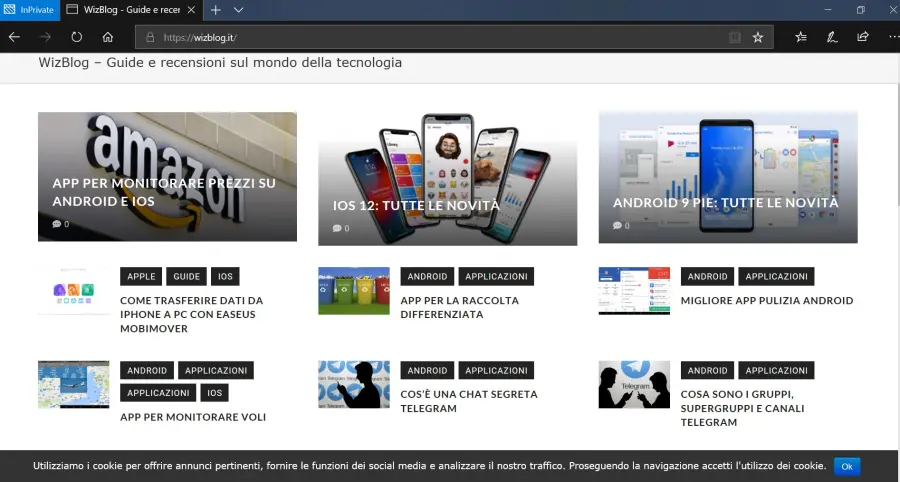
Task: Open 'Android 9 Pie: tutte le novità' headline
Action: [x=726, y=203]
